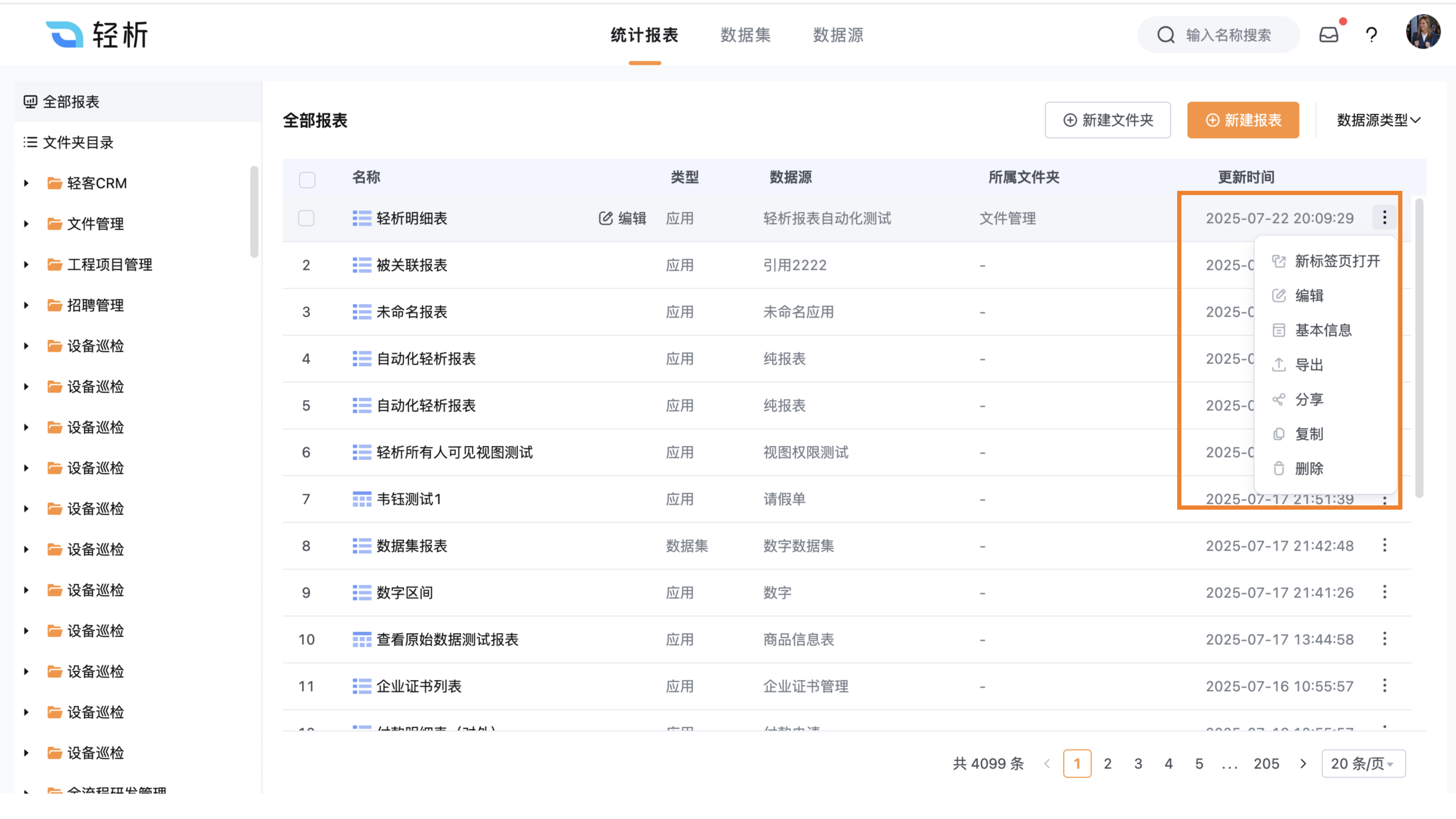Image resolution: width=1456 pixels, height=819 pixels.
Task: Click the 分享 share icon in menu
Action: tap(1279, 400)
